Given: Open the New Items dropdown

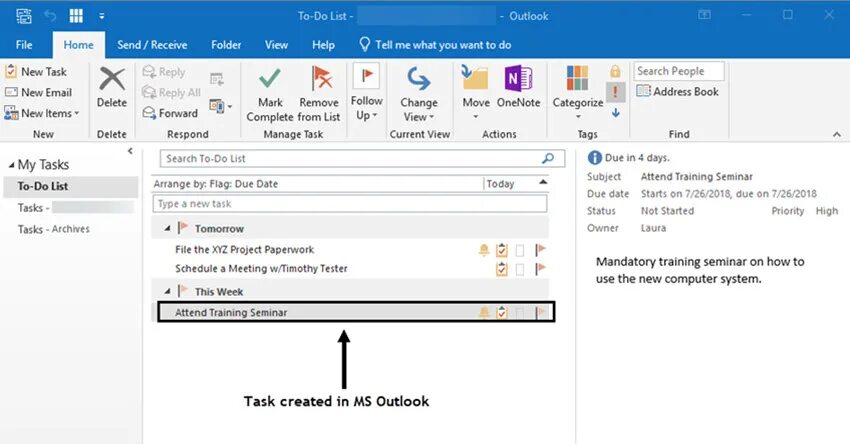Looking at the screenshot, I should (x=42, y=113).
